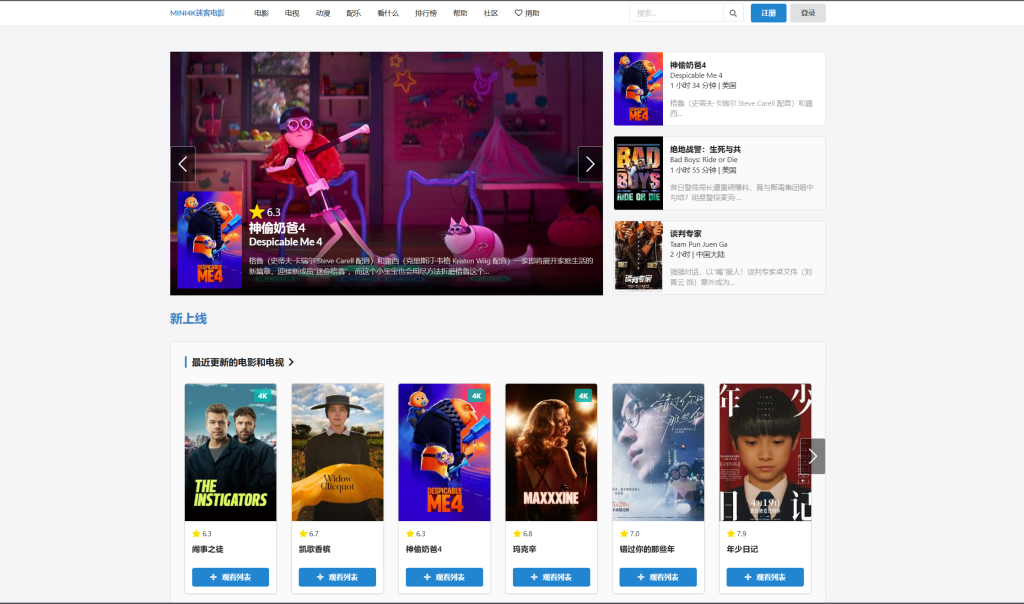The image size is (1024, 604).
Task: Open the 电影 menu in navigation bar
Action: point(261,13)
